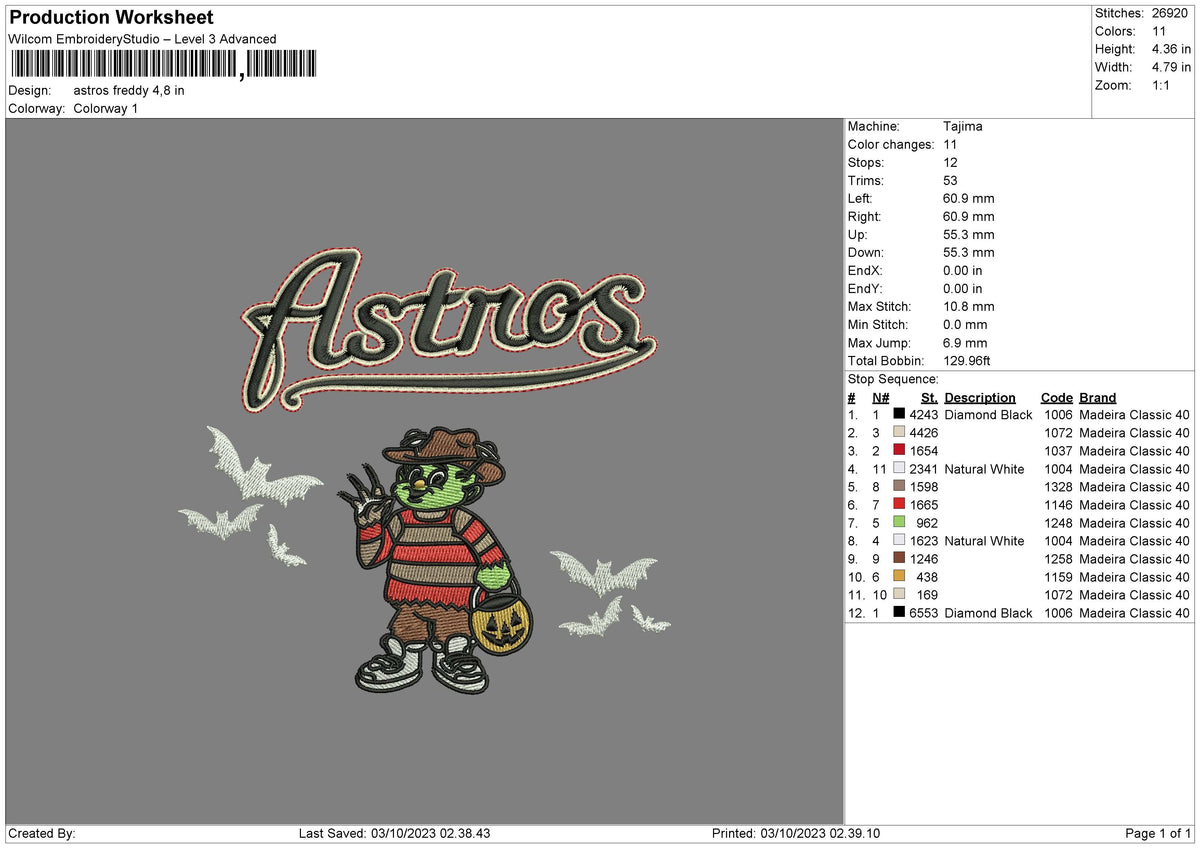Click the Code column header
The image size is (1200, 848).
pos(1056,397)
